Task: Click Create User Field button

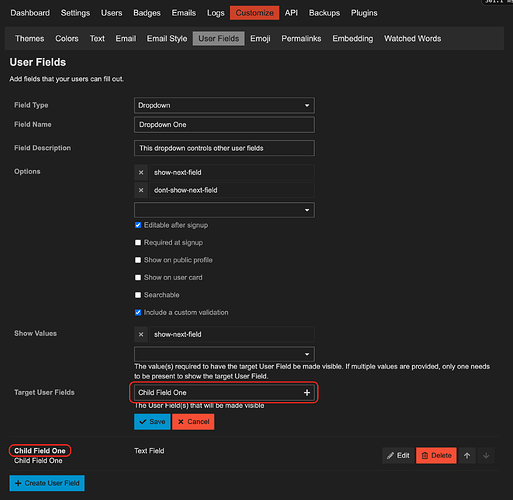Action: [x=47, y=483]
